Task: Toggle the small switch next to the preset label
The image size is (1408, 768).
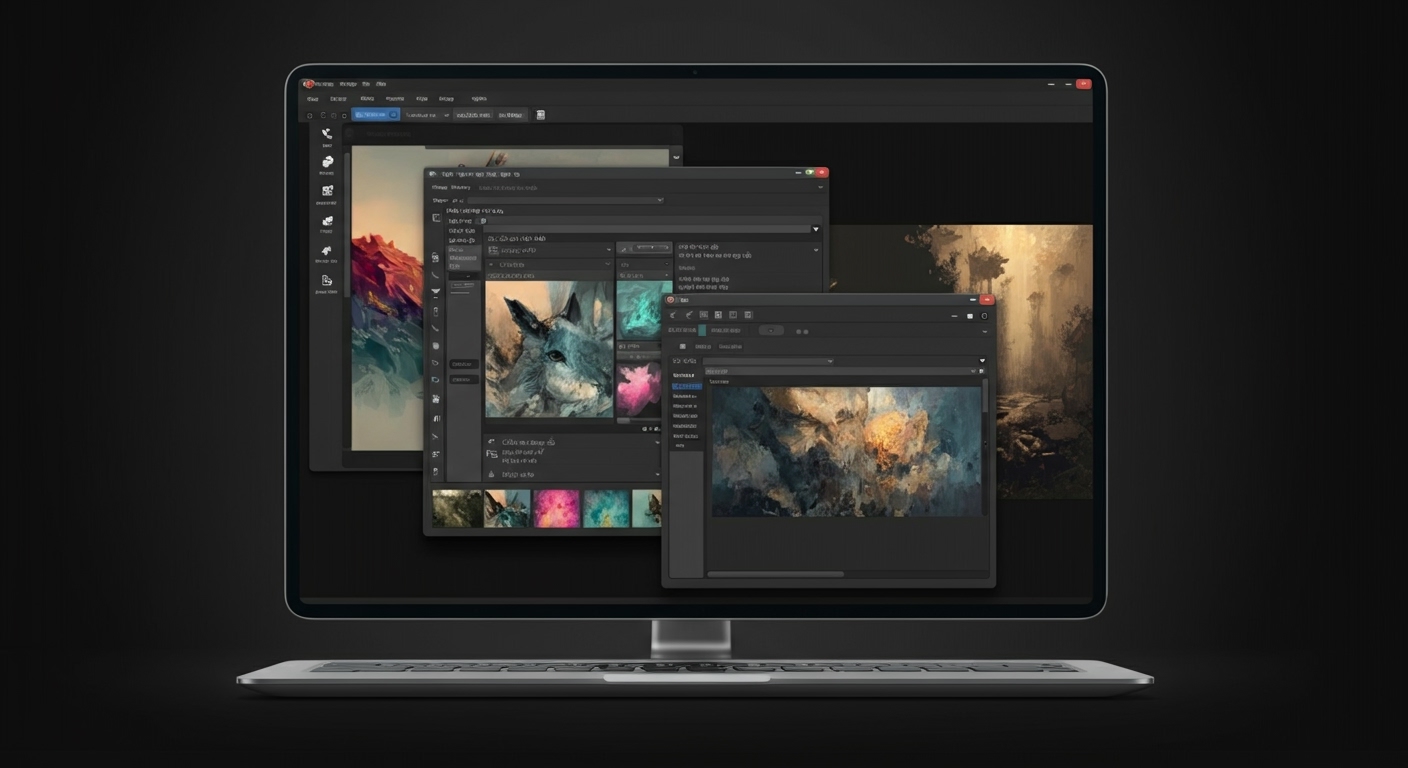Action: pyautogui.click(x=483, y=221)
